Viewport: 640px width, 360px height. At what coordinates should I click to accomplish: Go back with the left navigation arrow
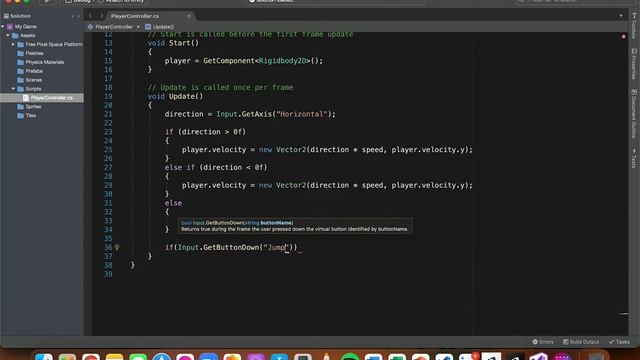tap(90, 16)
